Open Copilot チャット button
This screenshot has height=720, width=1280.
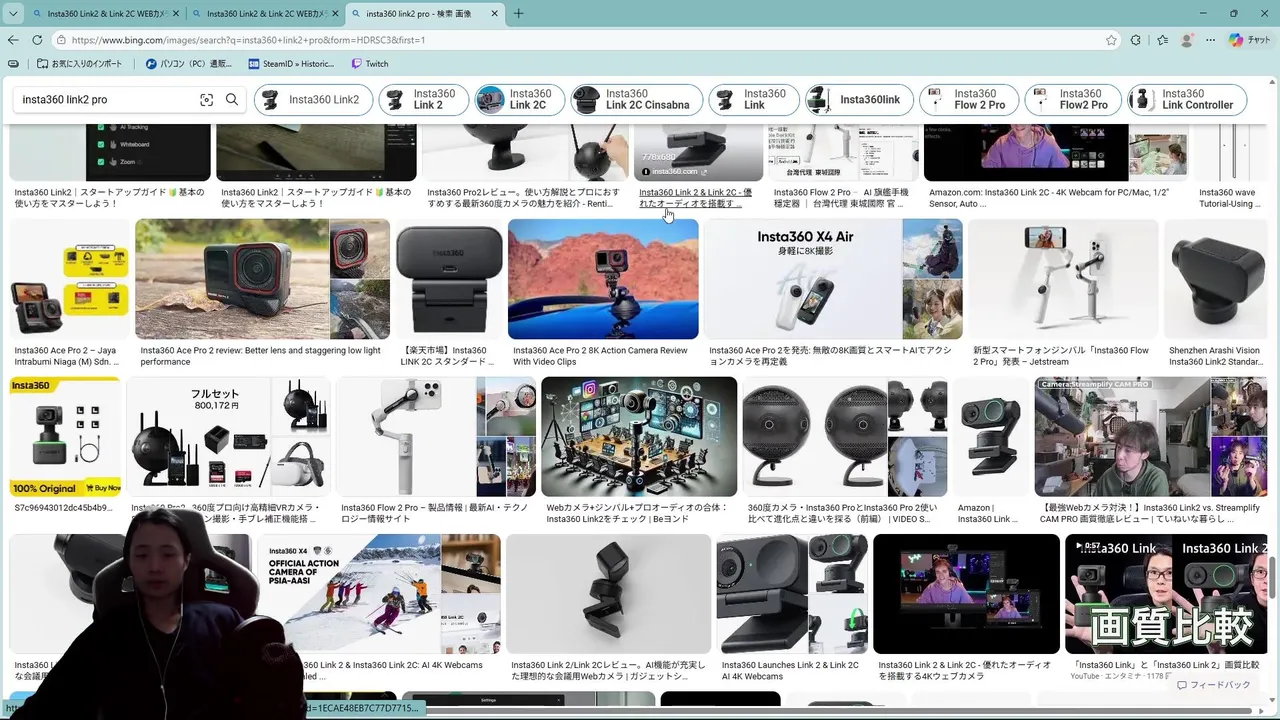point(1250,40)
